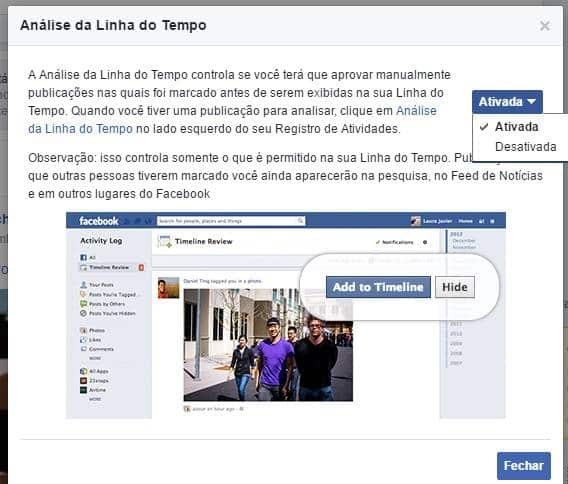Click the dialog title Análise da Linha do Tempo
The height and width of the screenshot is (484, 568).
coord(113,25)
